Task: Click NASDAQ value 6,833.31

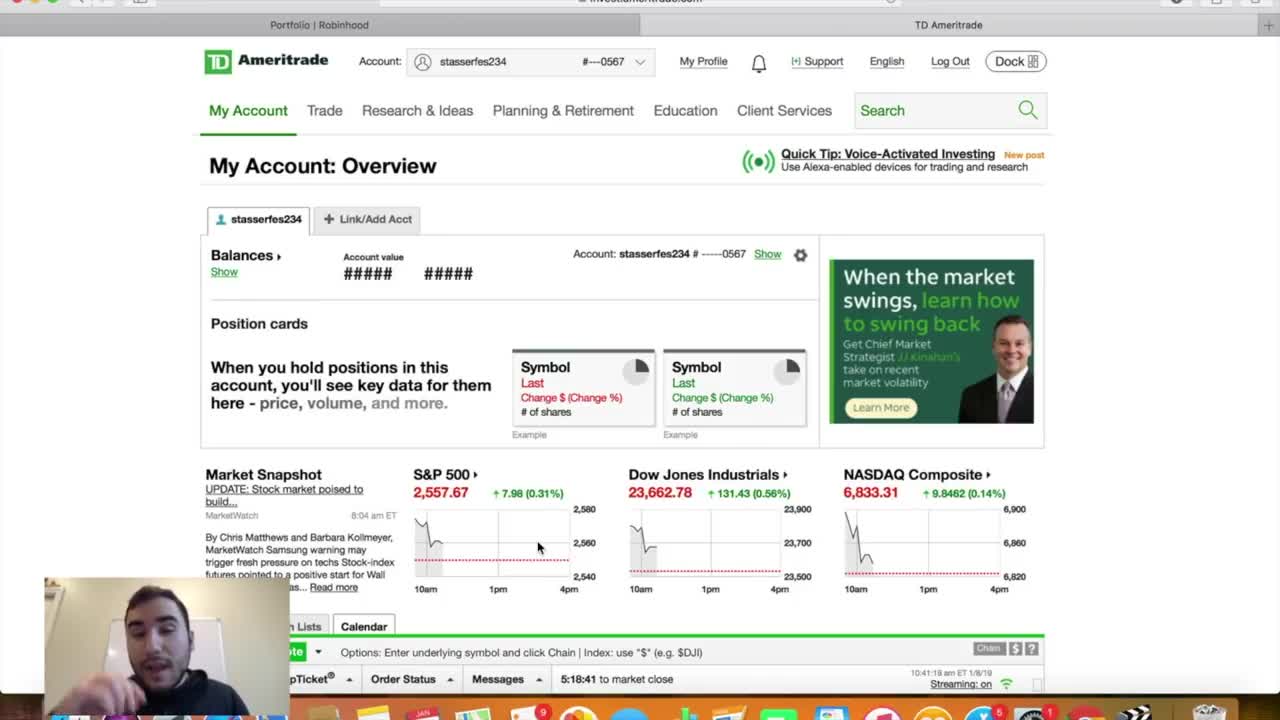Action: click(871, 493)
